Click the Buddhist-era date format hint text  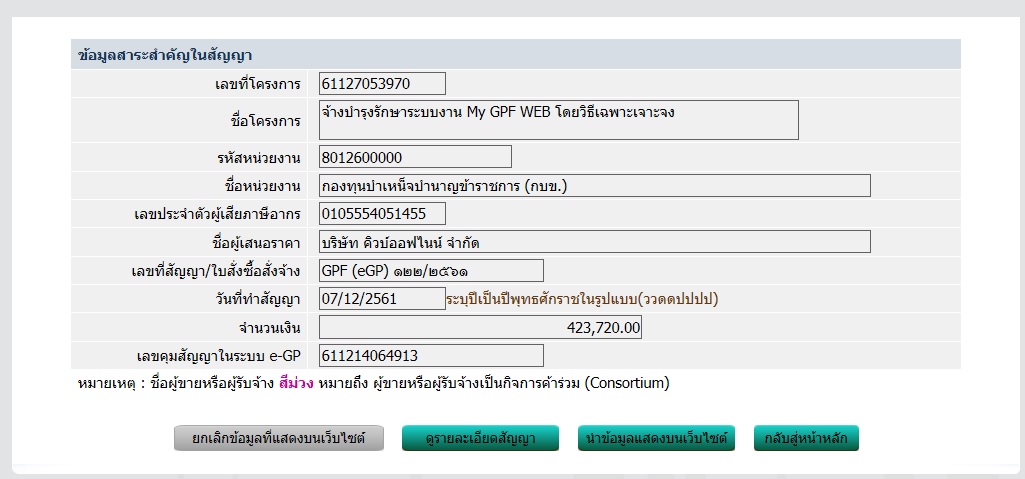click(582, 299)
